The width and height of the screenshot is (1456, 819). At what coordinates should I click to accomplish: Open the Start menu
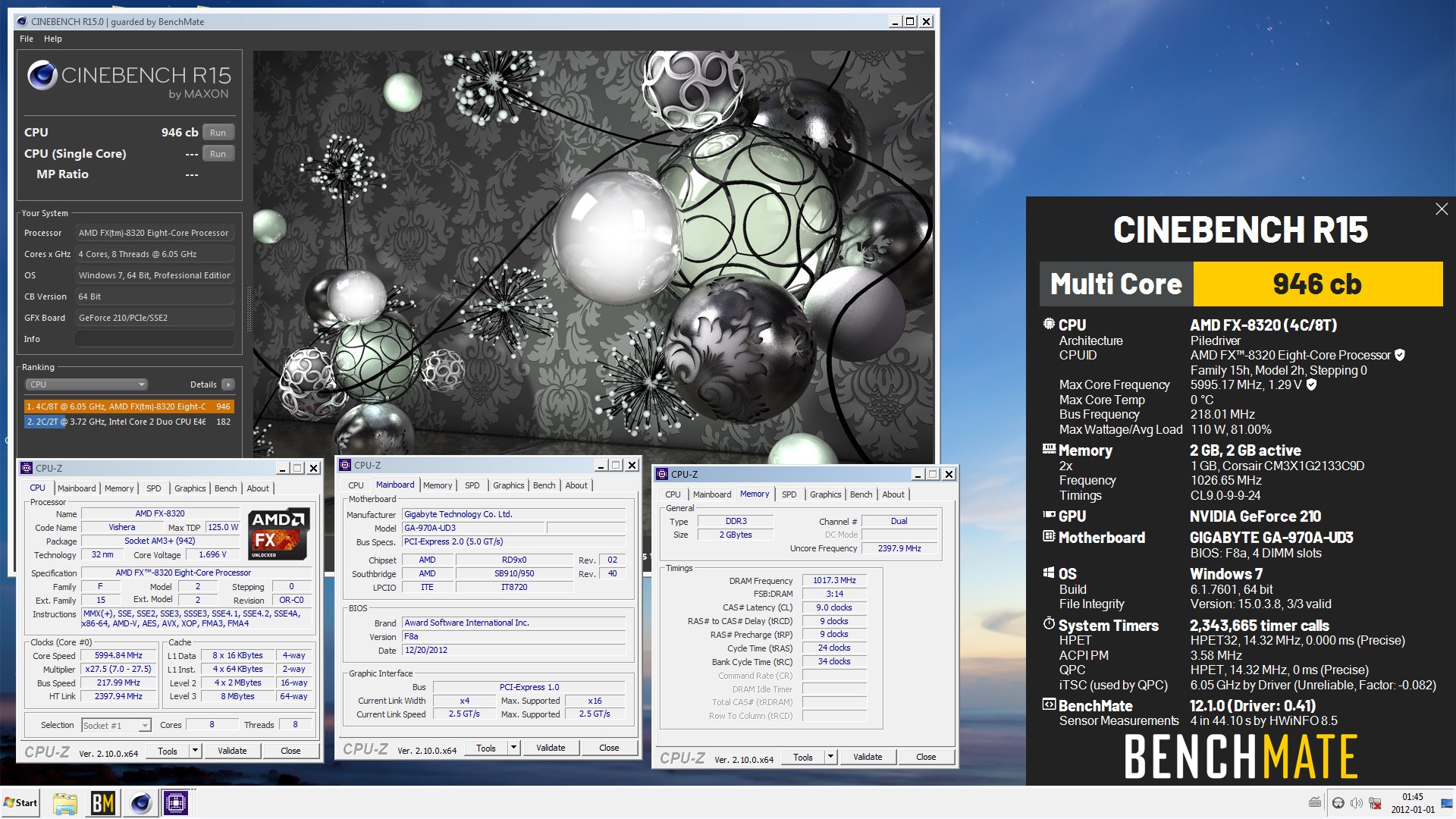click(20, 803)
